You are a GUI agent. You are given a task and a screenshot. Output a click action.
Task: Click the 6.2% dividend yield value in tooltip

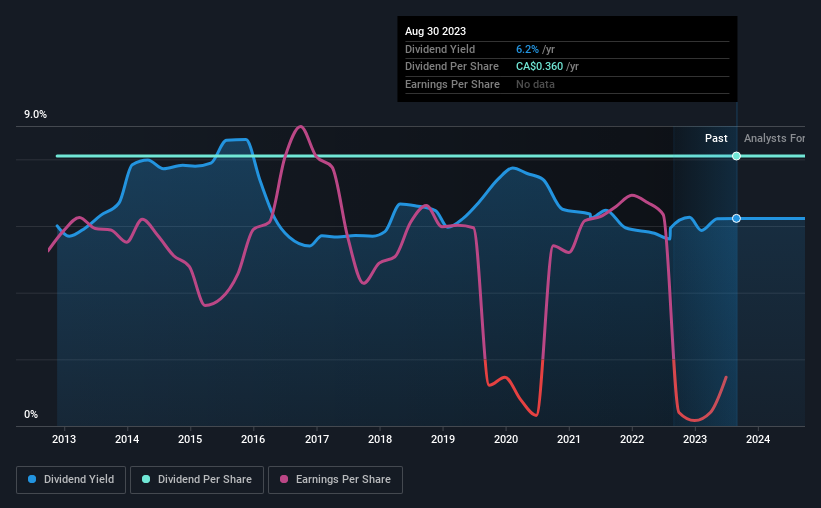click(x=527, y=49)
